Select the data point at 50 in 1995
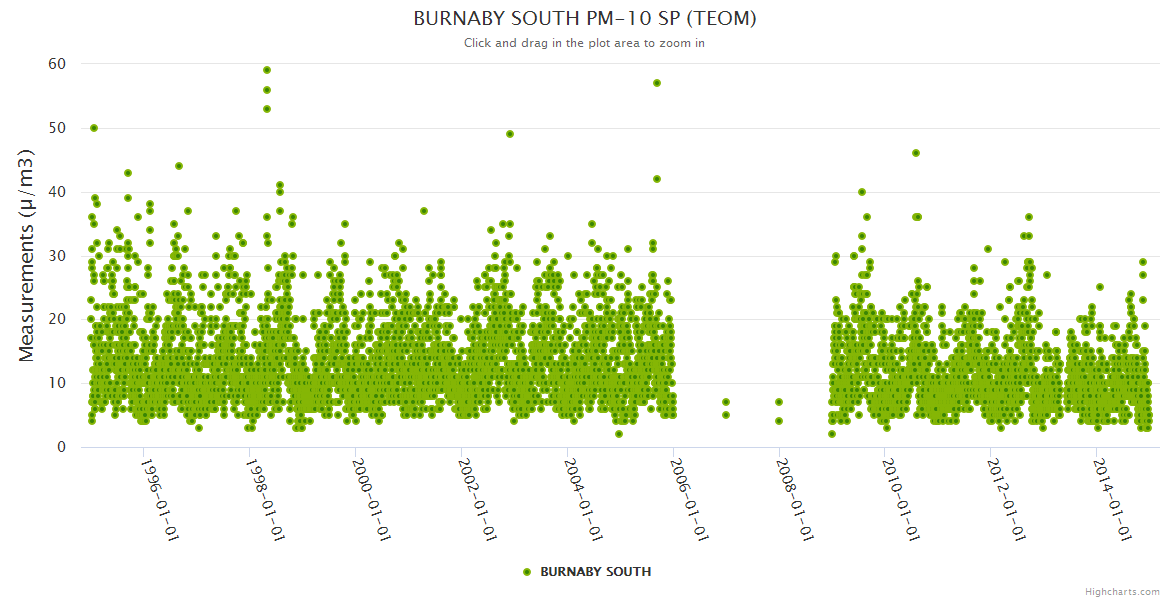 pos(94,128)
